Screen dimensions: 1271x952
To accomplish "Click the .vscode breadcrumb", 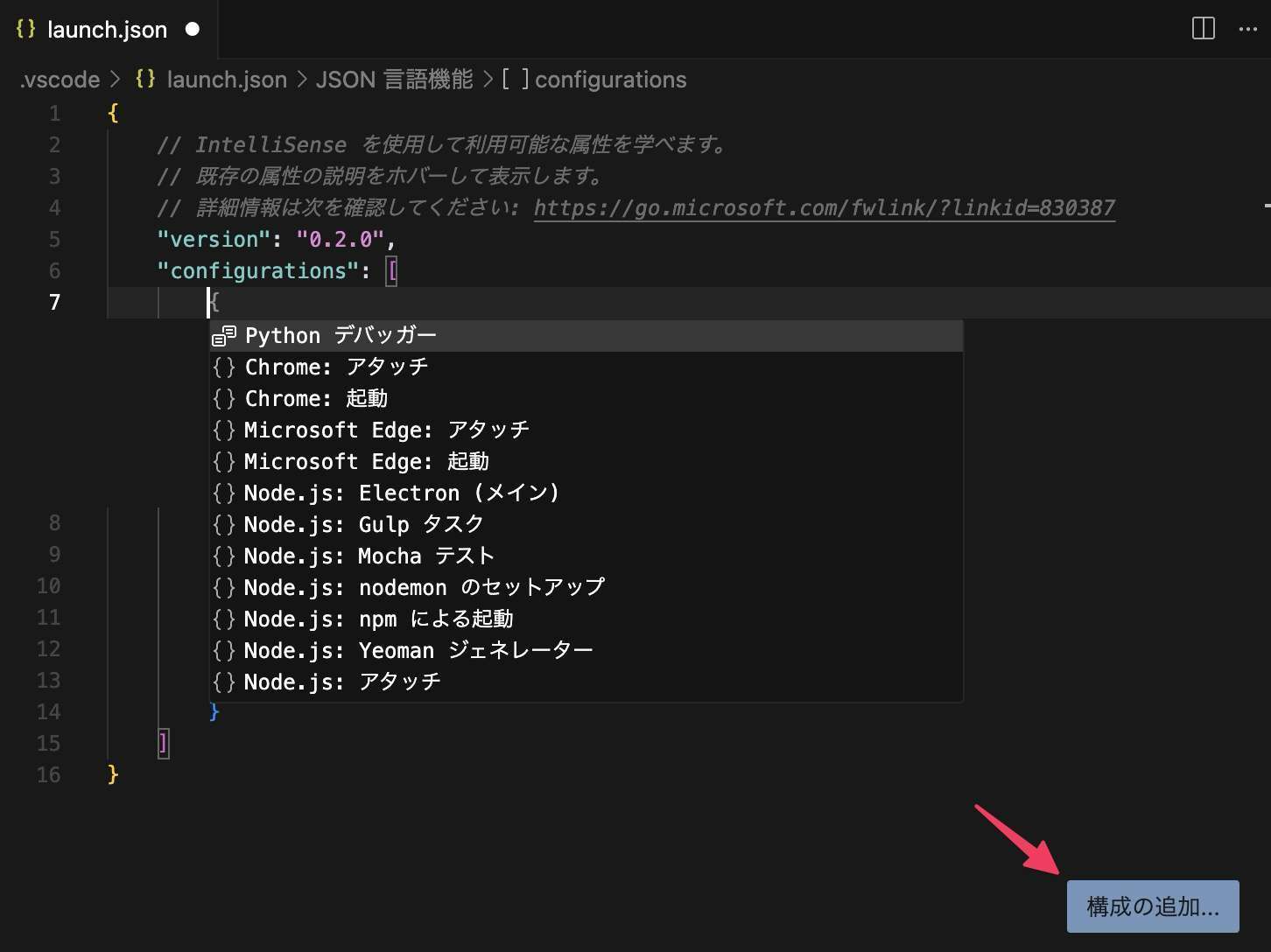I will point(60,80).
